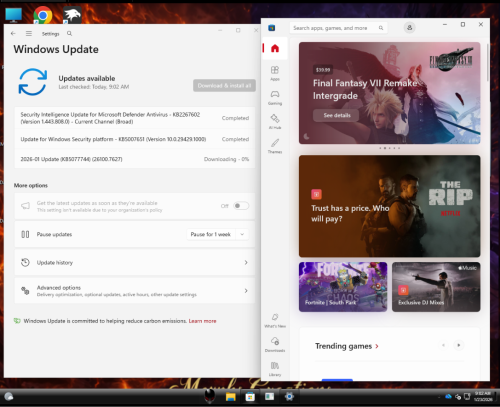This screenshot has width=500, height=407.
Task: Open the Downloads icon in Store sidebar
Action: (275, 344)
